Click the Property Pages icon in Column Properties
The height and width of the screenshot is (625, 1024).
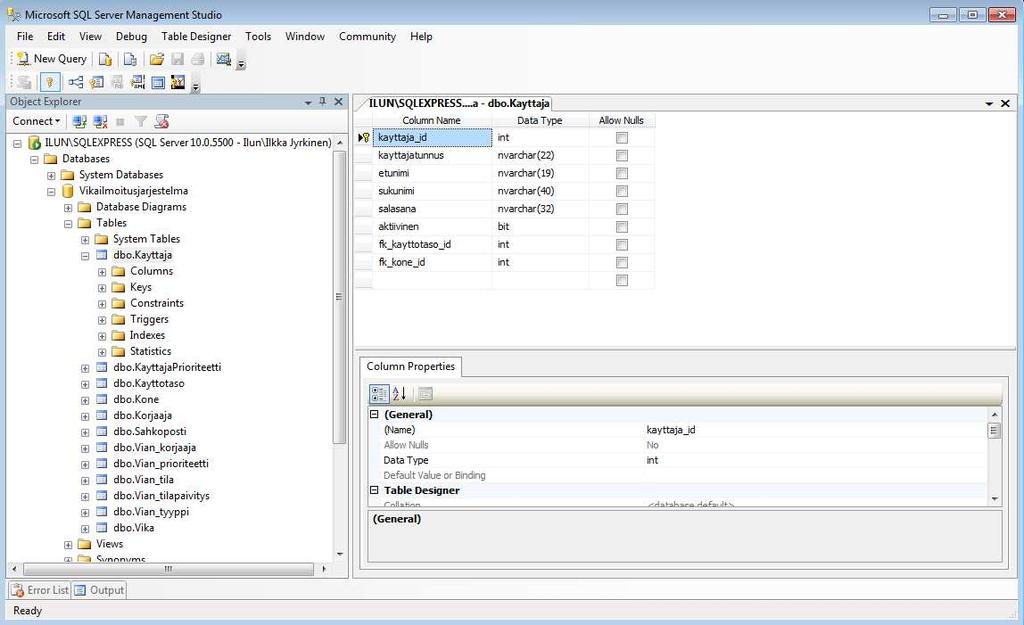pos(425,394)
